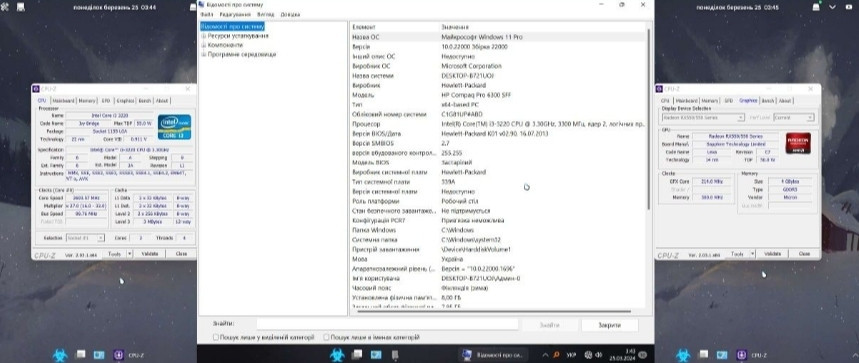Click the Знайти search button
Image resolution: width=859 pixels, height=363 pixels.
[x=549, y=325]
